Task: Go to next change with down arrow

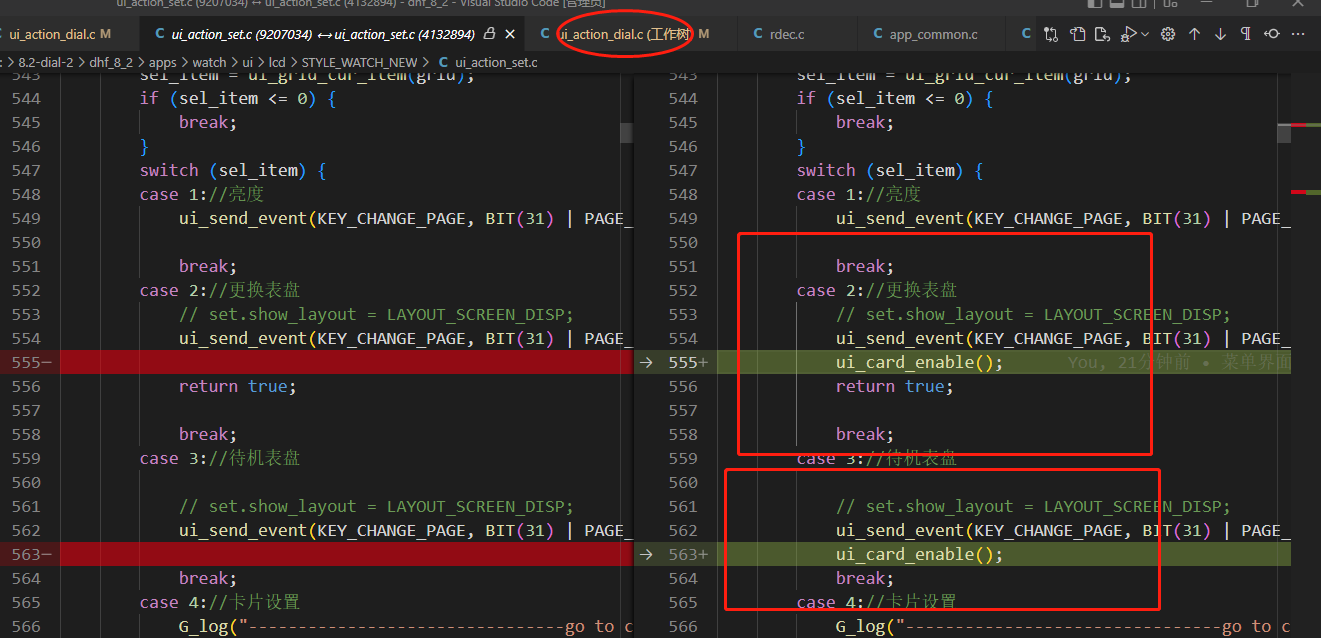Action: point(1220,34)
